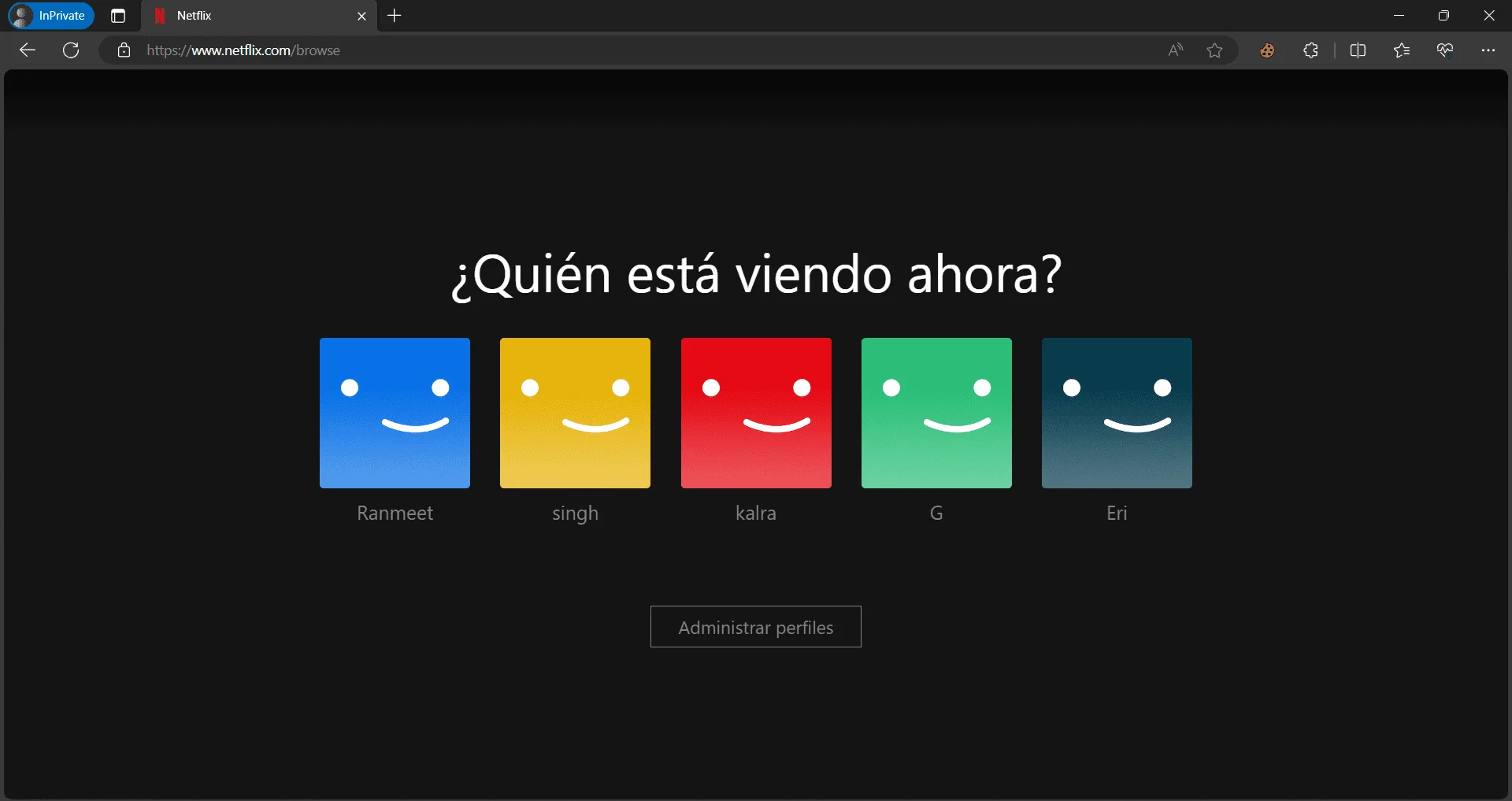This screenshot has height=801, width=1512.
Task: Click the Ranmeet profile name label
Action: click(x=395, y=513)
